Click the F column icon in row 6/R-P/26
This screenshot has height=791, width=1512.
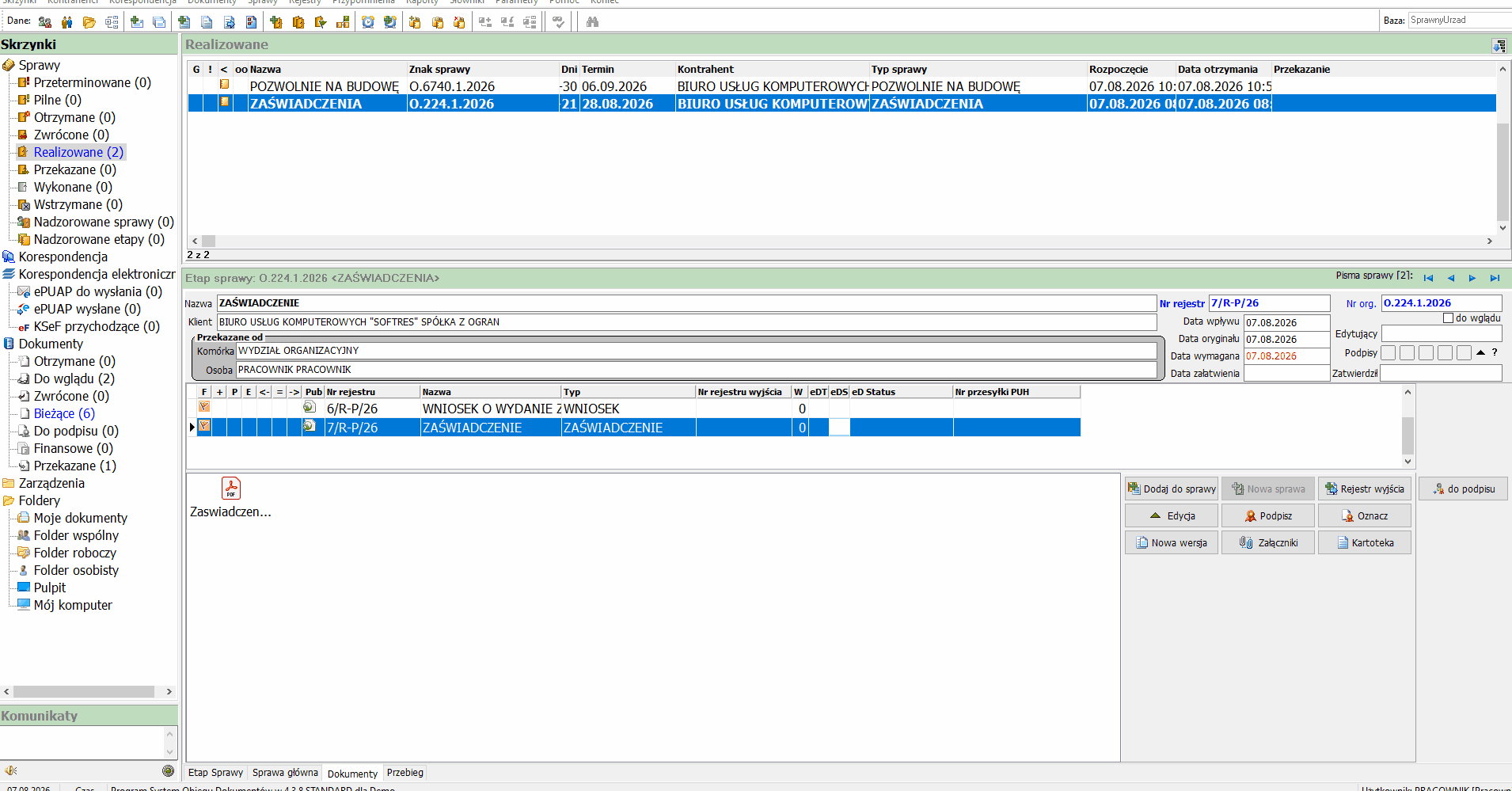204,407
